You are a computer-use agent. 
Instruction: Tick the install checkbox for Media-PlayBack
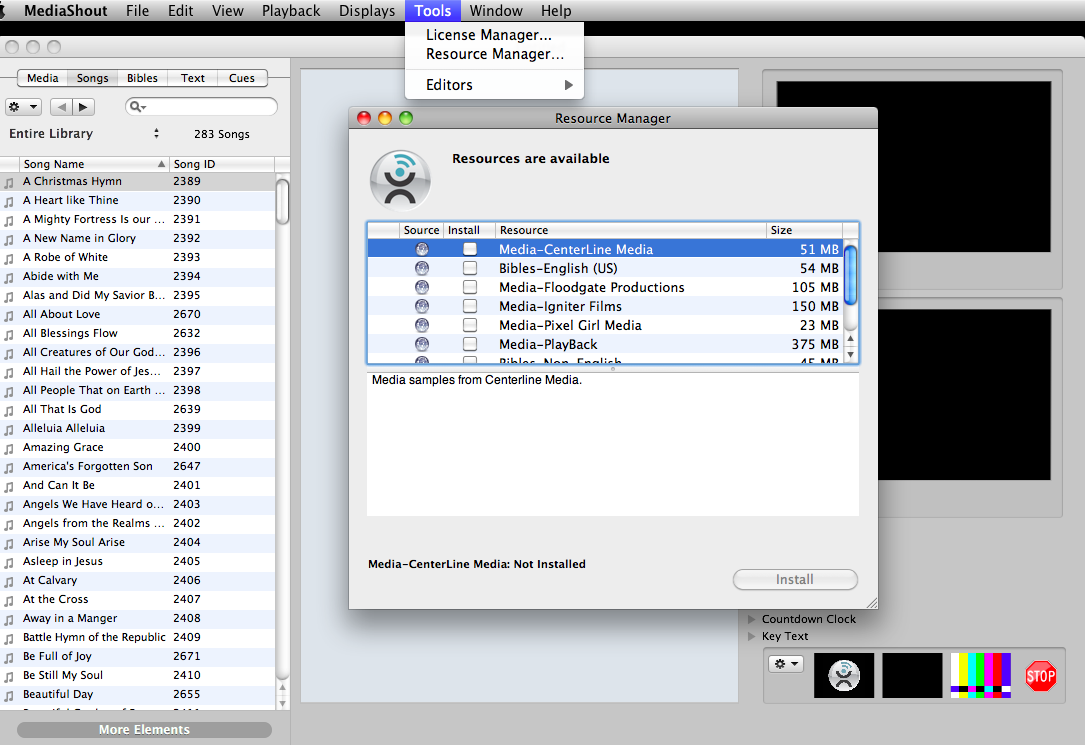coord(470,344)
